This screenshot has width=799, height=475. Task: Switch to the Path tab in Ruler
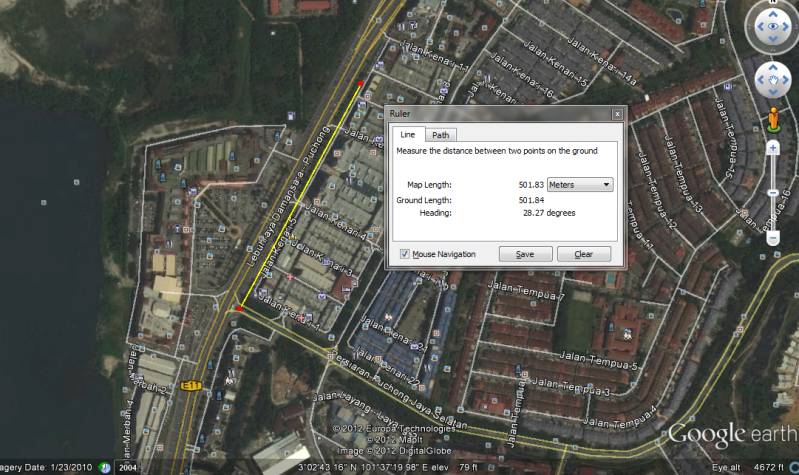441,135
